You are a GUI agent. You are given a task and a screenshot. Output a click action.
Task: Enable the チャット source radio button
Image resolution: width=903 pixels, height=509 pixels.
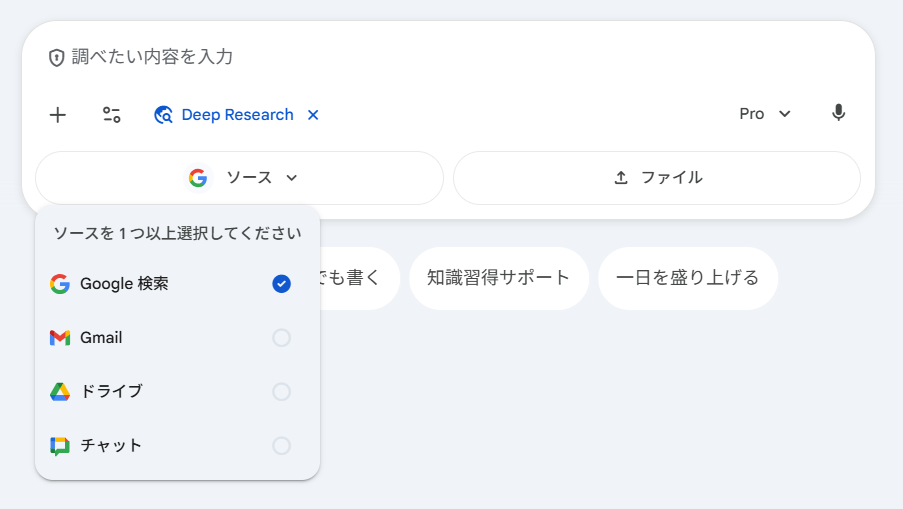point(281,446)
